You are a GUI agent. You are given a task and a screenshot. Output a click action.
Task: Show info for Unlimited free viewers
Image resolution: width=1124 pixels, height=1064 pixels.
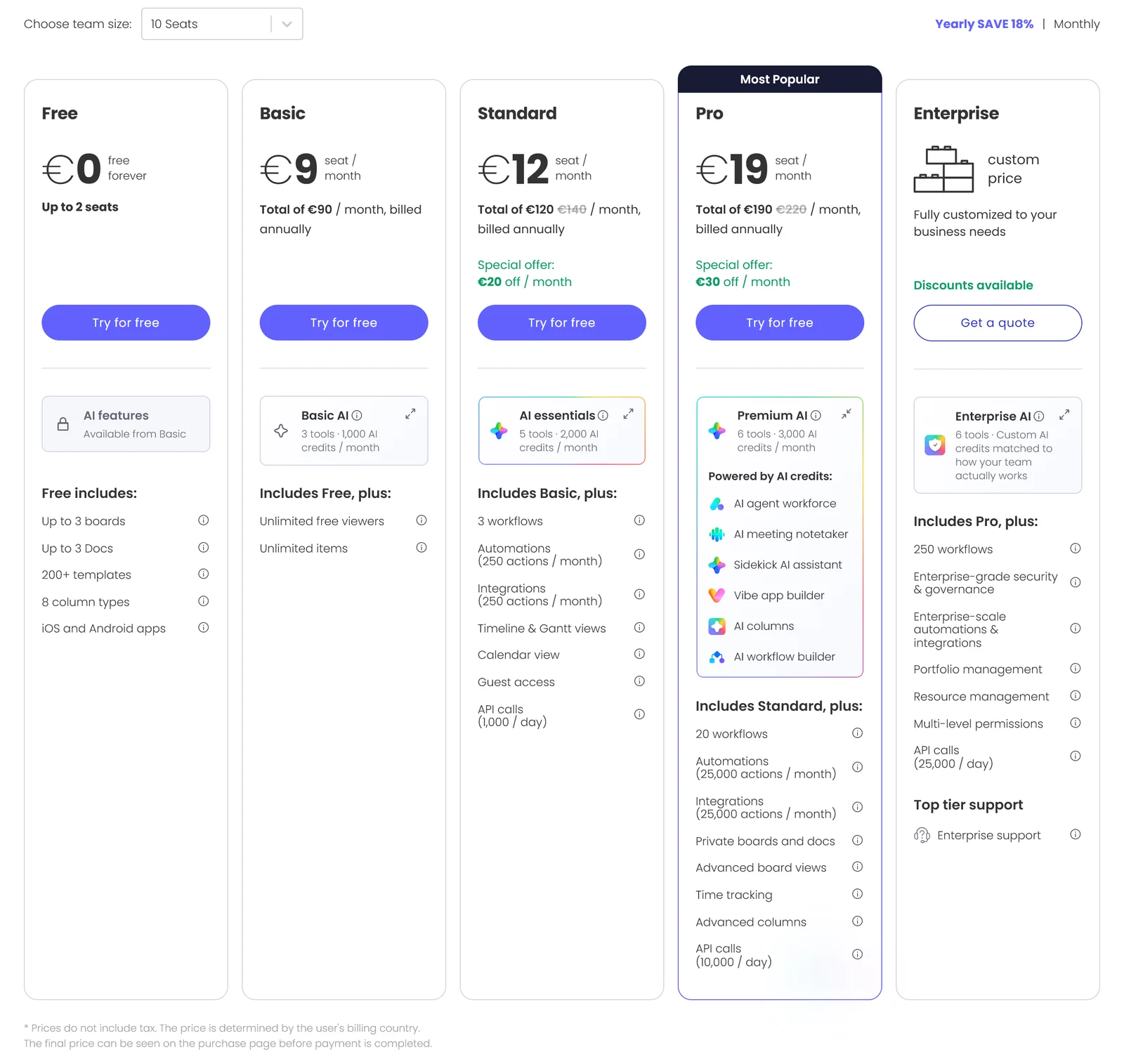(421, 520)
